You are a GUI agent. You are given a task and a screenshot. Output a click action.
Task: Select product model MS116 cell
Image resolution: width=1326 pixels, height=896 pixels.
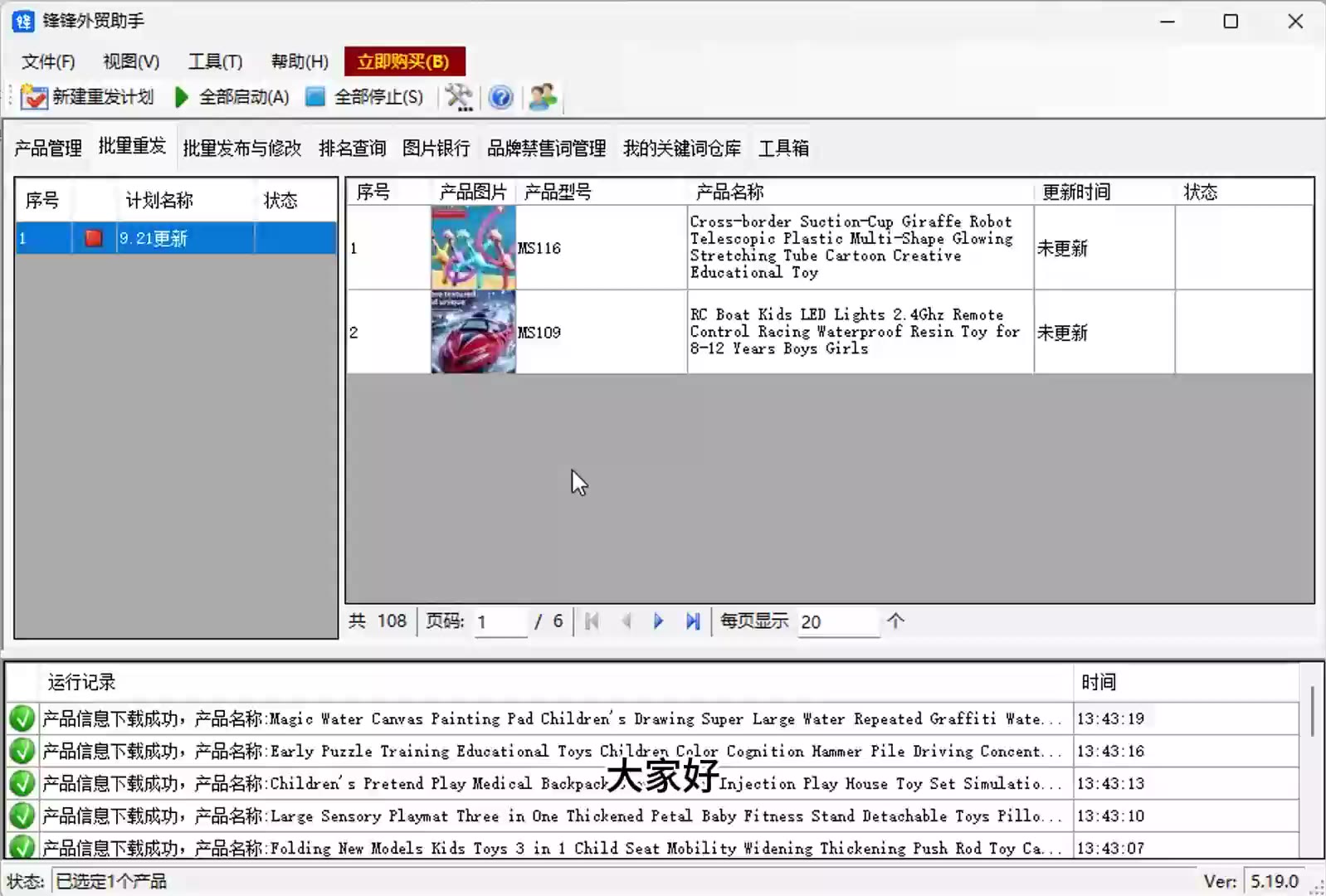[x=601, y=247]
